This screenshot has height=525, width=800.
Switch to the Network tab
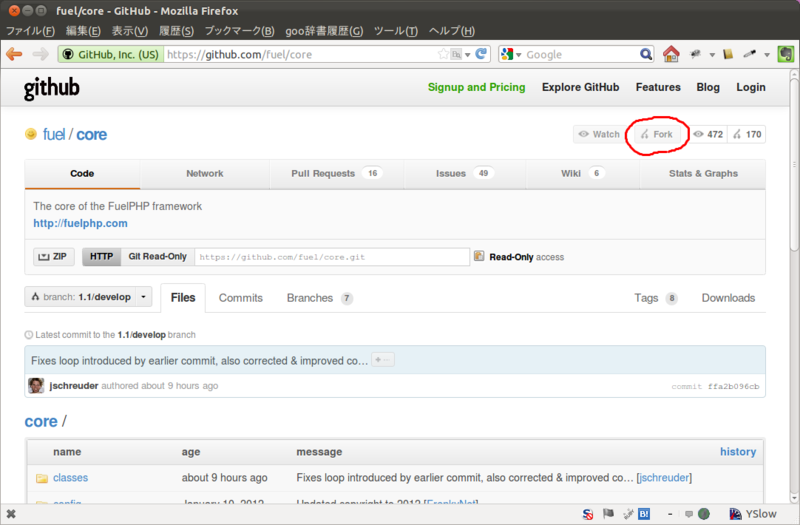click(x=205, y=173)
